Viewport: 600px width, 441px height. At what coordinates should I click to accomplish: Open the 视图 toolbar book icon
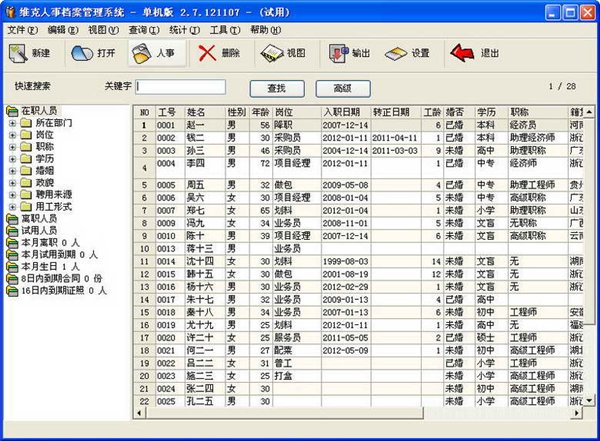272,54
